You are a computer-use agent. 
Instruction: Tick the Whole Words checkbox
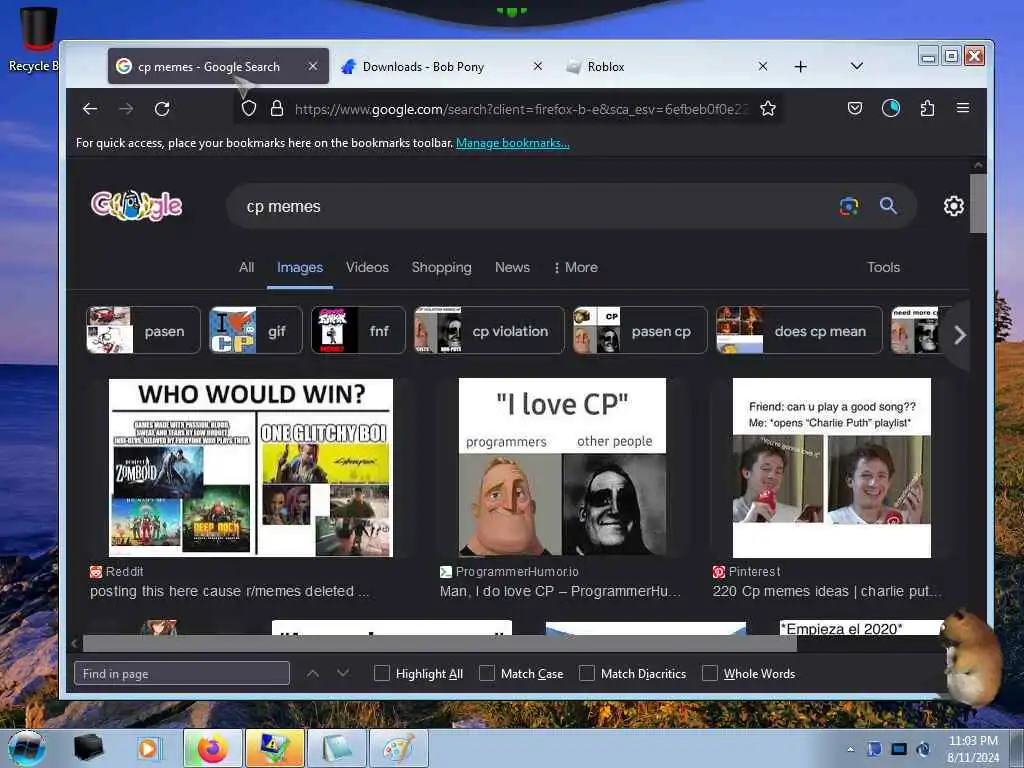point(710,673)
